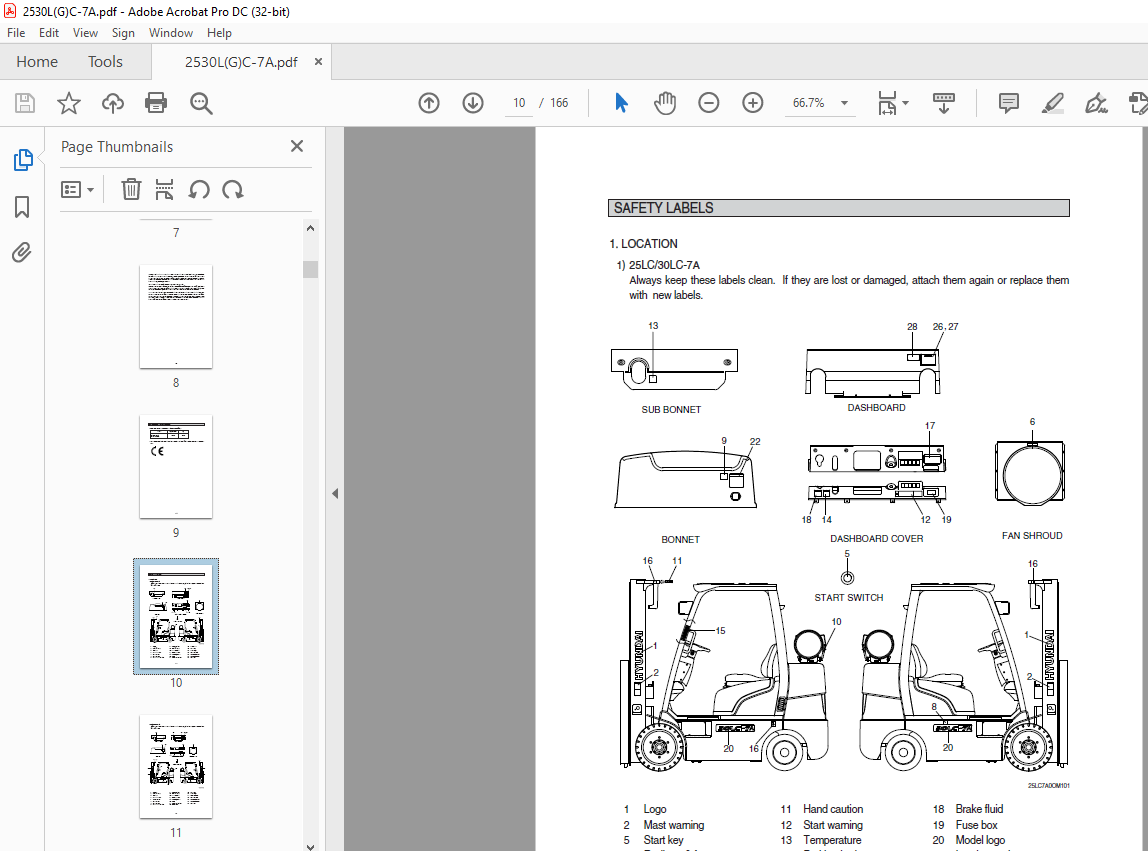1148x851 pixels.
Task: Add a sticky note comment
Action: pos(1009,103)
